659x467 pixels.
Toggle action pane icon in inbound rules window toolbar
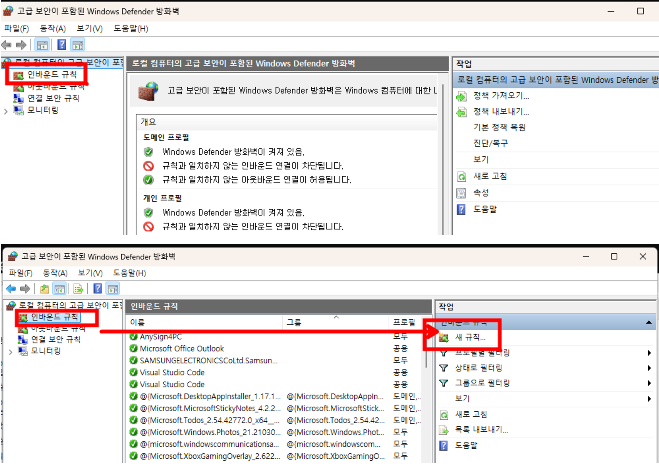click(x=113, y=288)
